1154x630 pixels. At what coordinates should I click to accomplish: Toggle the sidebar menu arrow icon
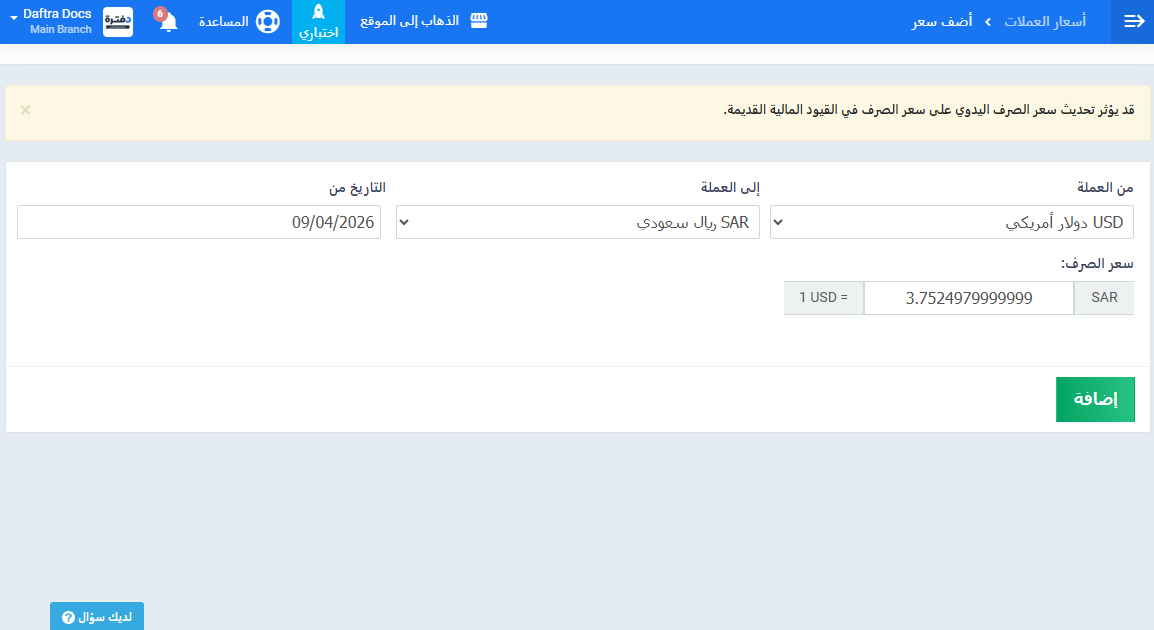coord(1134,22)
